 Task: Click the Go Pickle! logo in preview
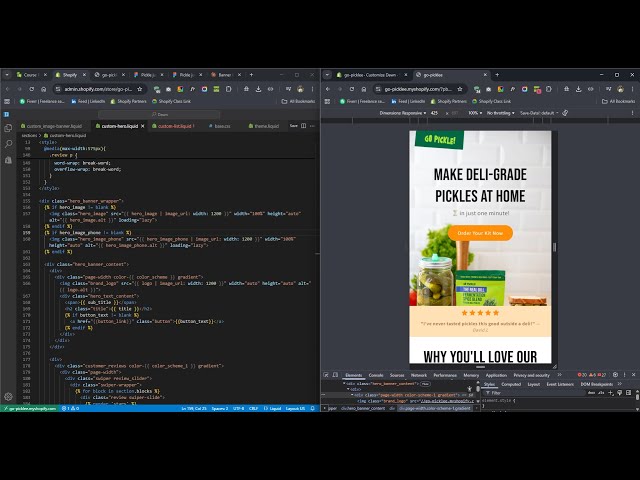[439, 140]
